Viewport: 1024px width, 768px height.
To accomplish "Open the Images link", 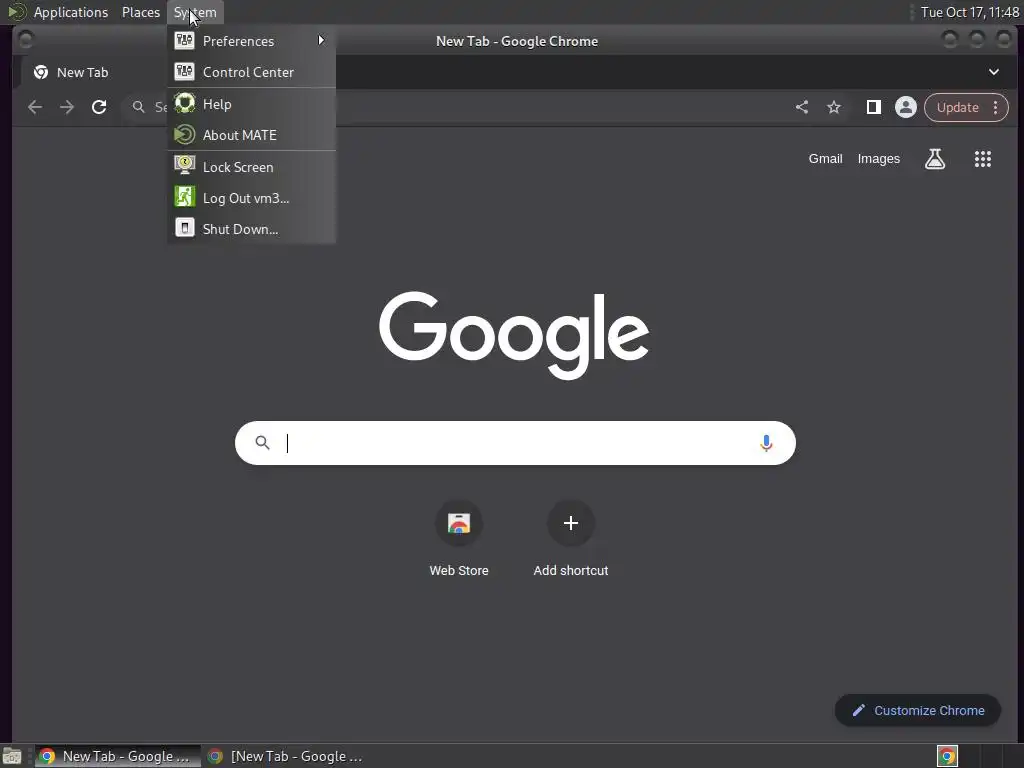I will point(878,159).
